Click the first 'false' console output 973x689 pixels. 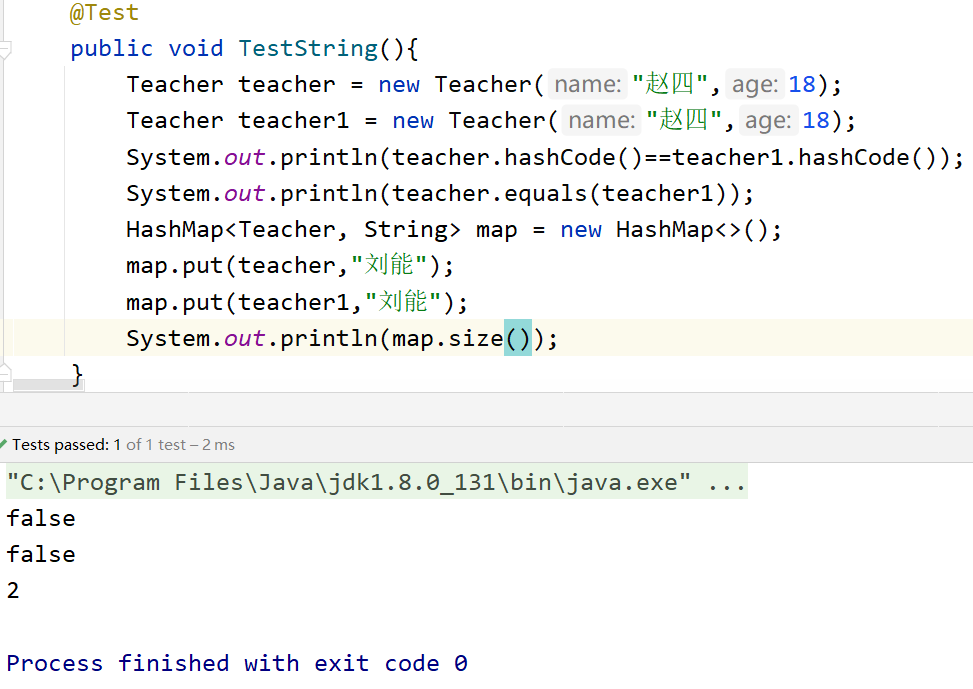tap(41, 518)
